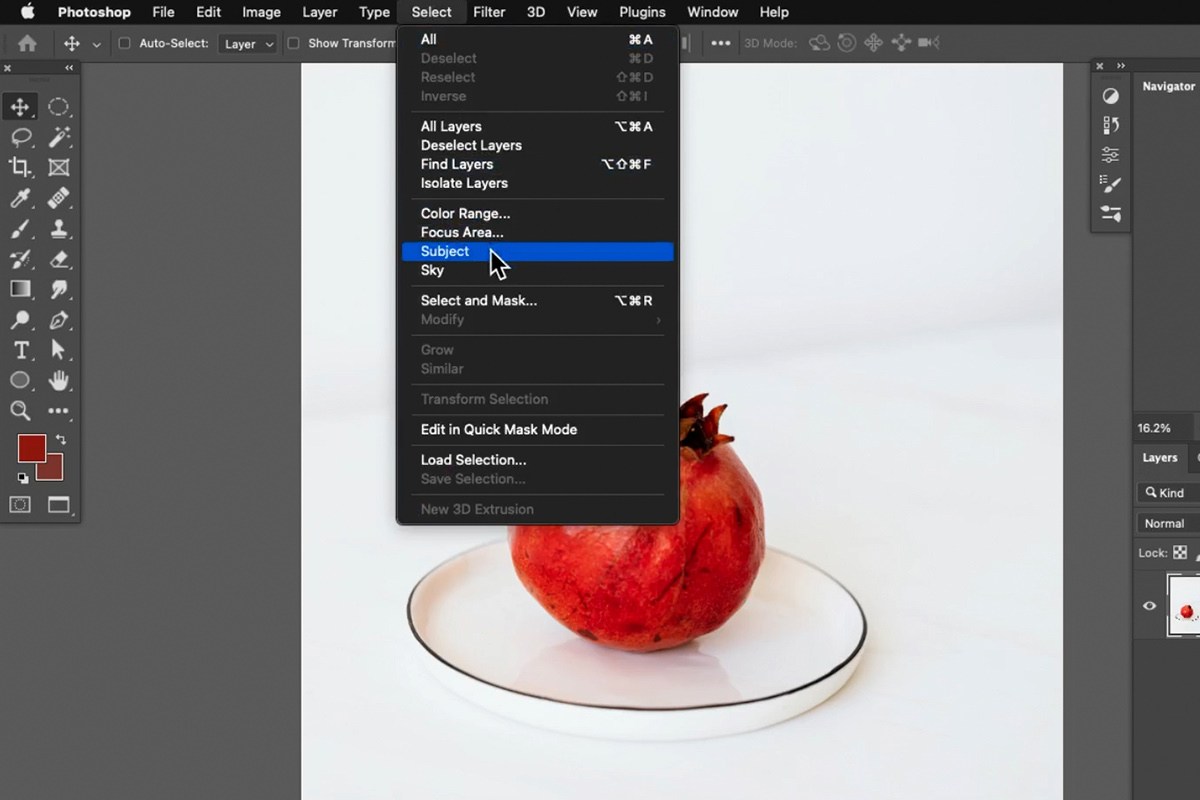Open the Brushes panel icon
This screenshot has width=1200, height=800.
coord(1111,184)
